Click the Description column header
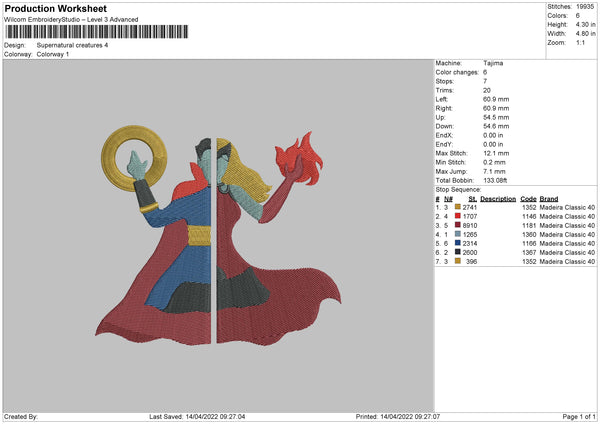600x424 pixels. (x=498, y=198)
